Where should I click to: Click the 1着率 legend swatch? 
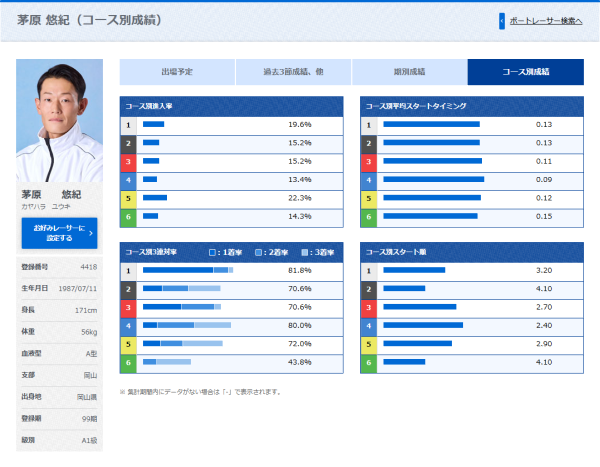(212, 252)
